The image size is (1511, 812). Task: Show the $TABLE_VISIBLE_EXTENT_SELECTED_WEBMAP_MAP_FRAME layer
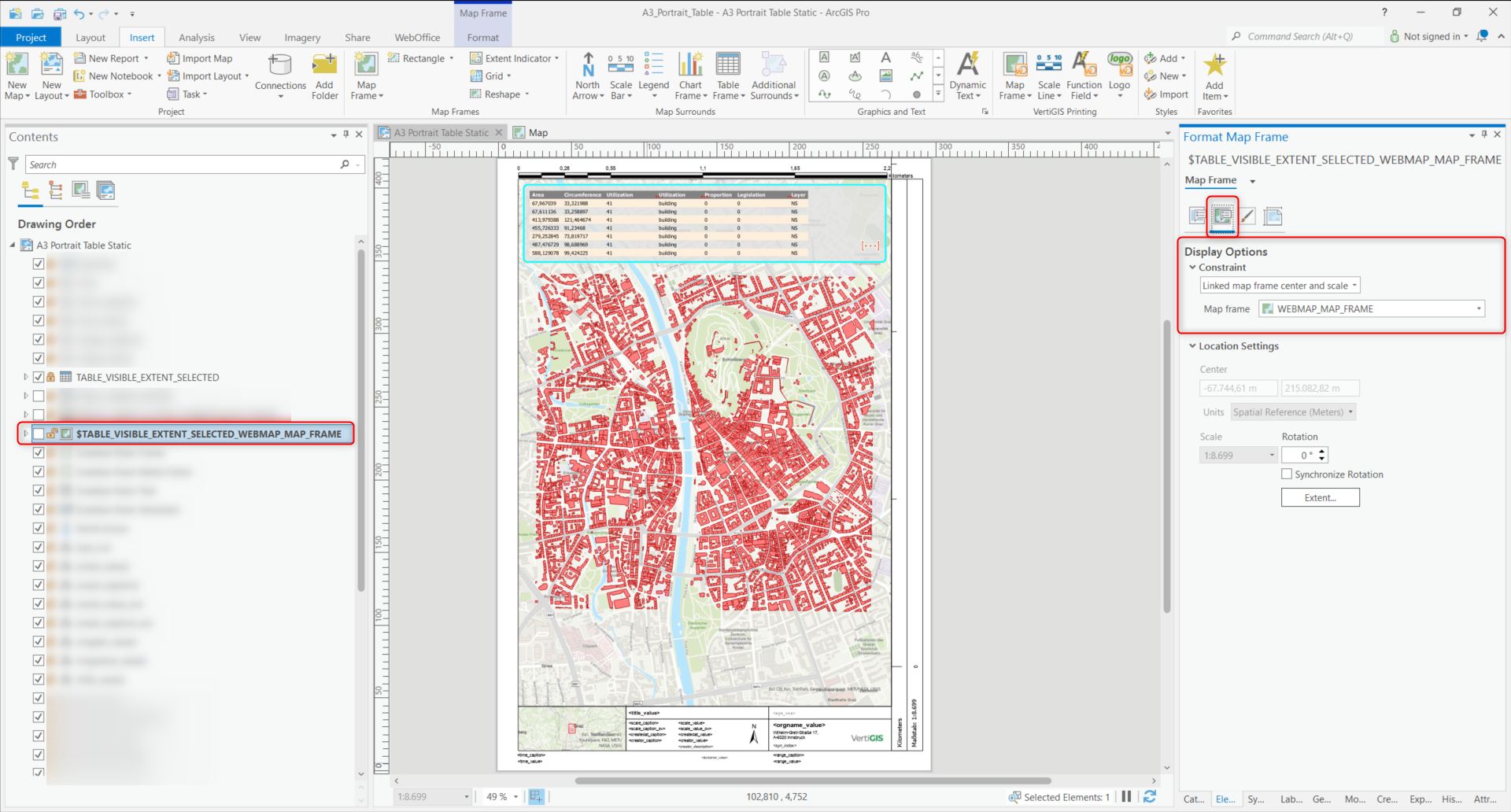coord(39,433)
